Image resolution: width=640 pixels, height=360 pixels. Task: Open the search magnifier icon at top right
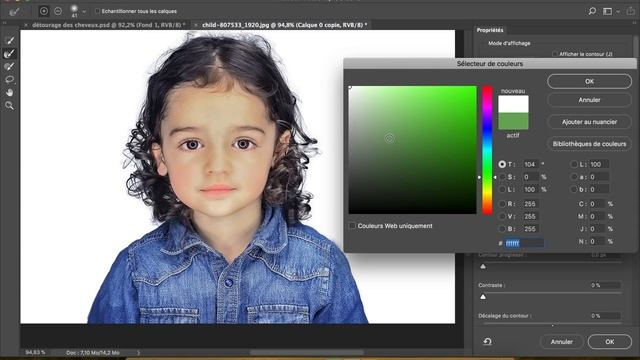(592, 11)
